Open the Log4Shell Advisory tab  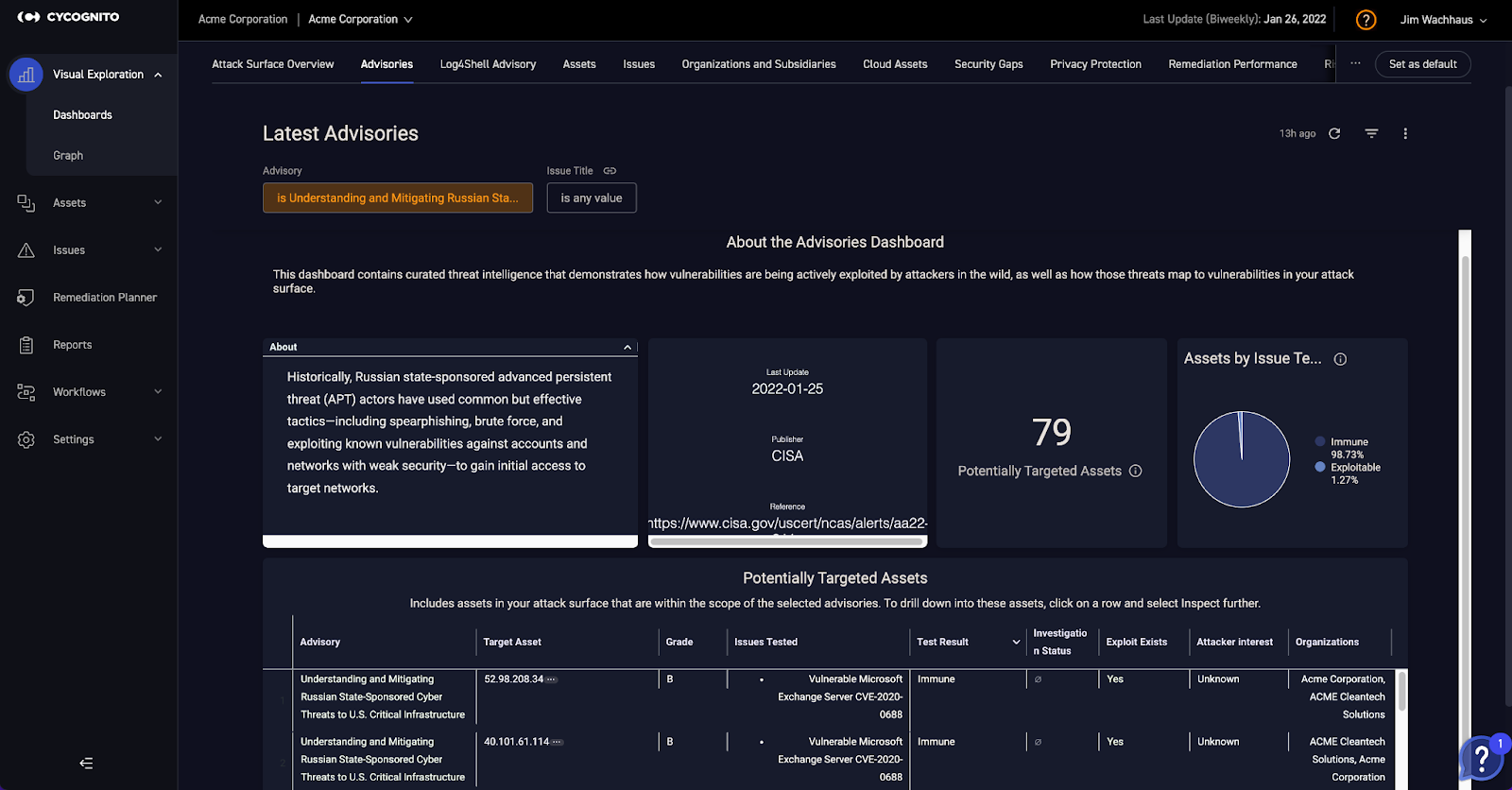pyautogui.click(x=488, y=64)
